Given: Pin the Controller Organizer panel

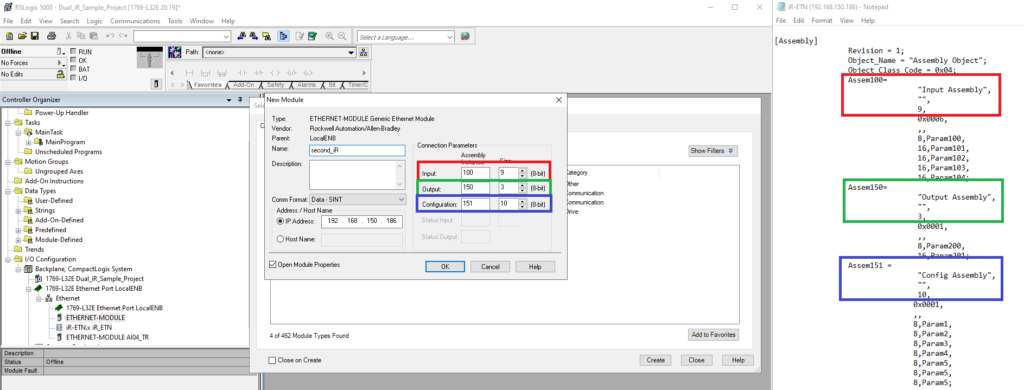Looking at the screenshot, I should (x=240, y=99).
